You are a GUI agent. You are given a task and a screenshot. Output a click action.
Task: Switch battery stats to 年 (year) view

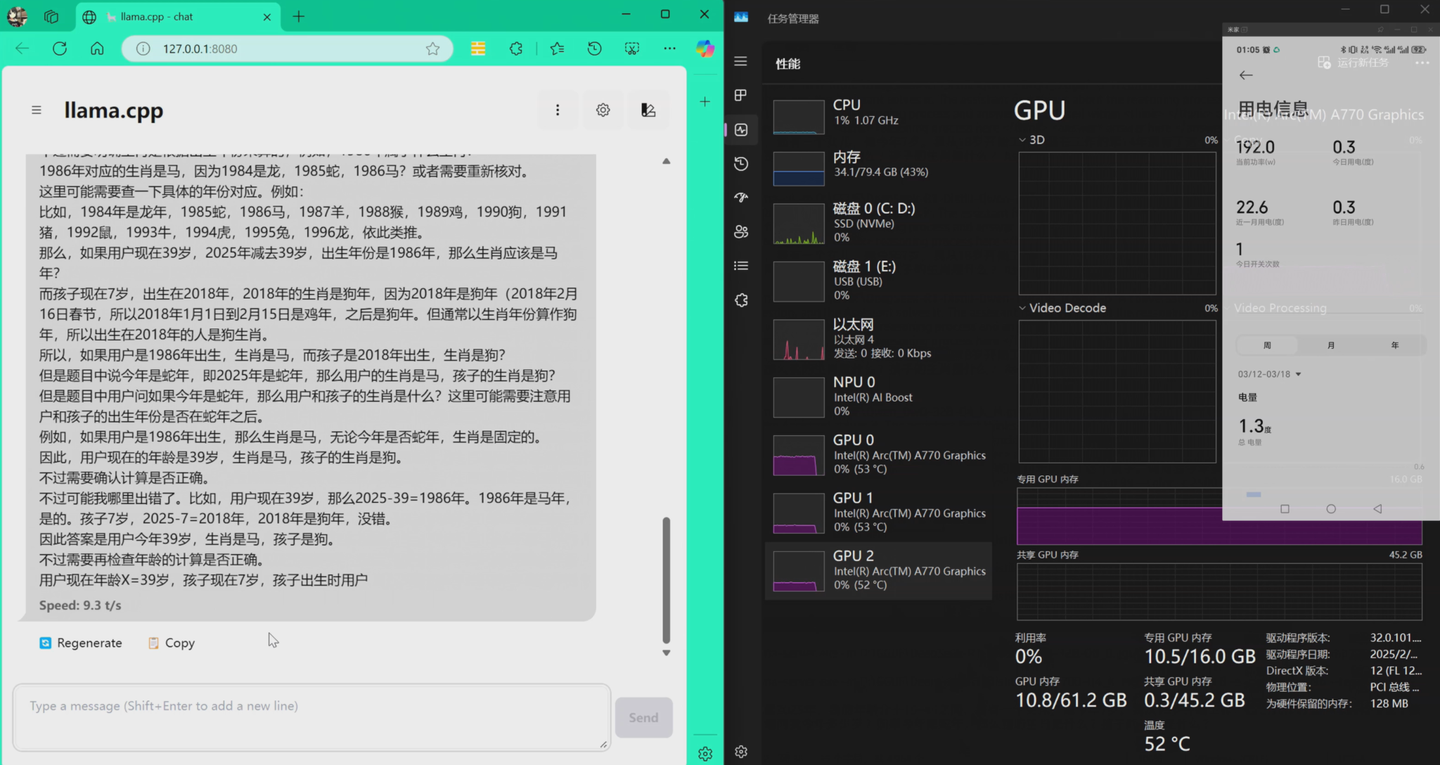[x=1394, y=344]
